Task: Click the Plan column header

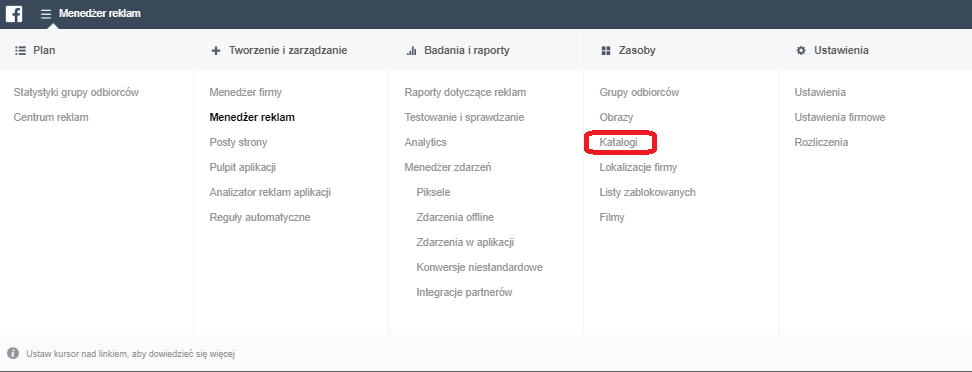Action: 44,51
